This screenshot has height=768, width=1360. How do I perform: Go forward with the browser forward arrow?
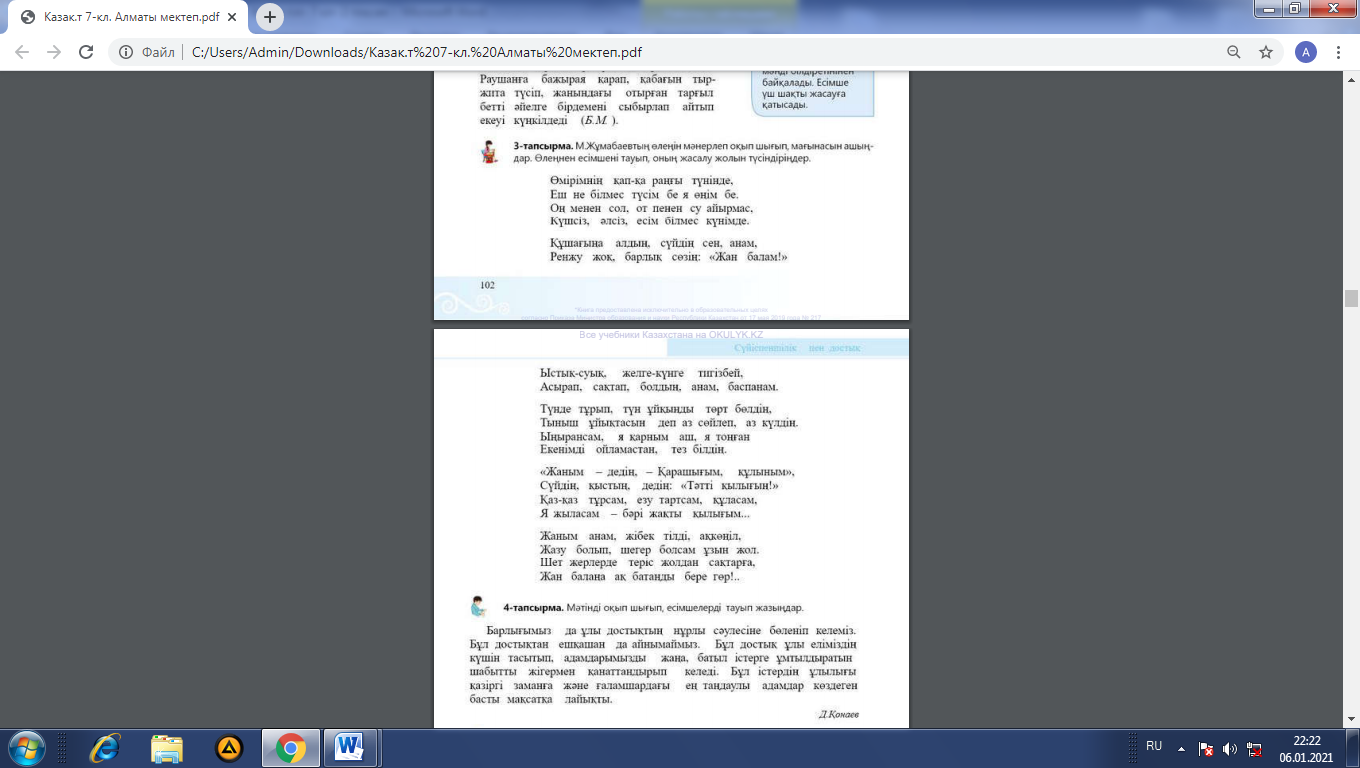tap(54, 52)
